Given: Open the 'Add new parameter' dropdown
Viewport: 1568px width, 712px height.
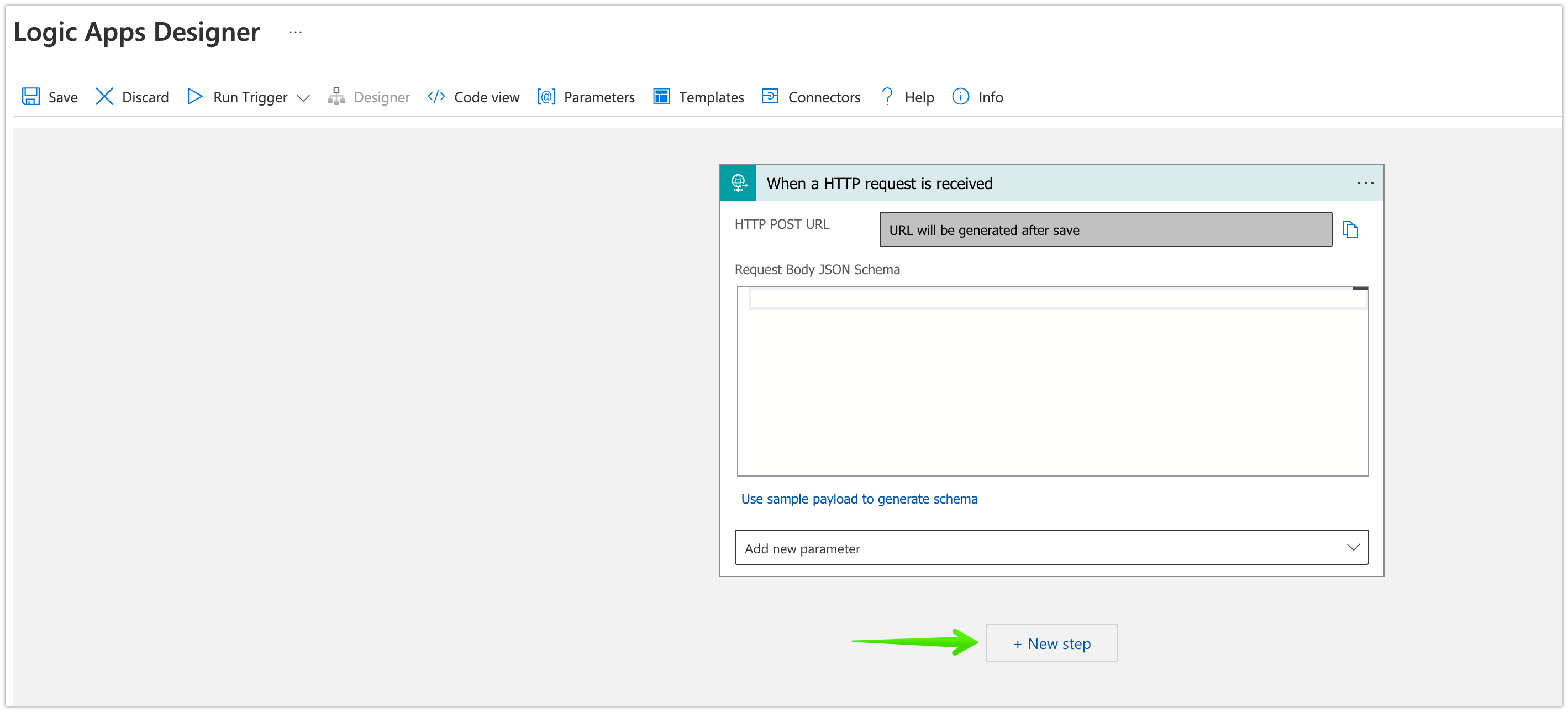Looking at the screenshot, I should (1052, 548).
